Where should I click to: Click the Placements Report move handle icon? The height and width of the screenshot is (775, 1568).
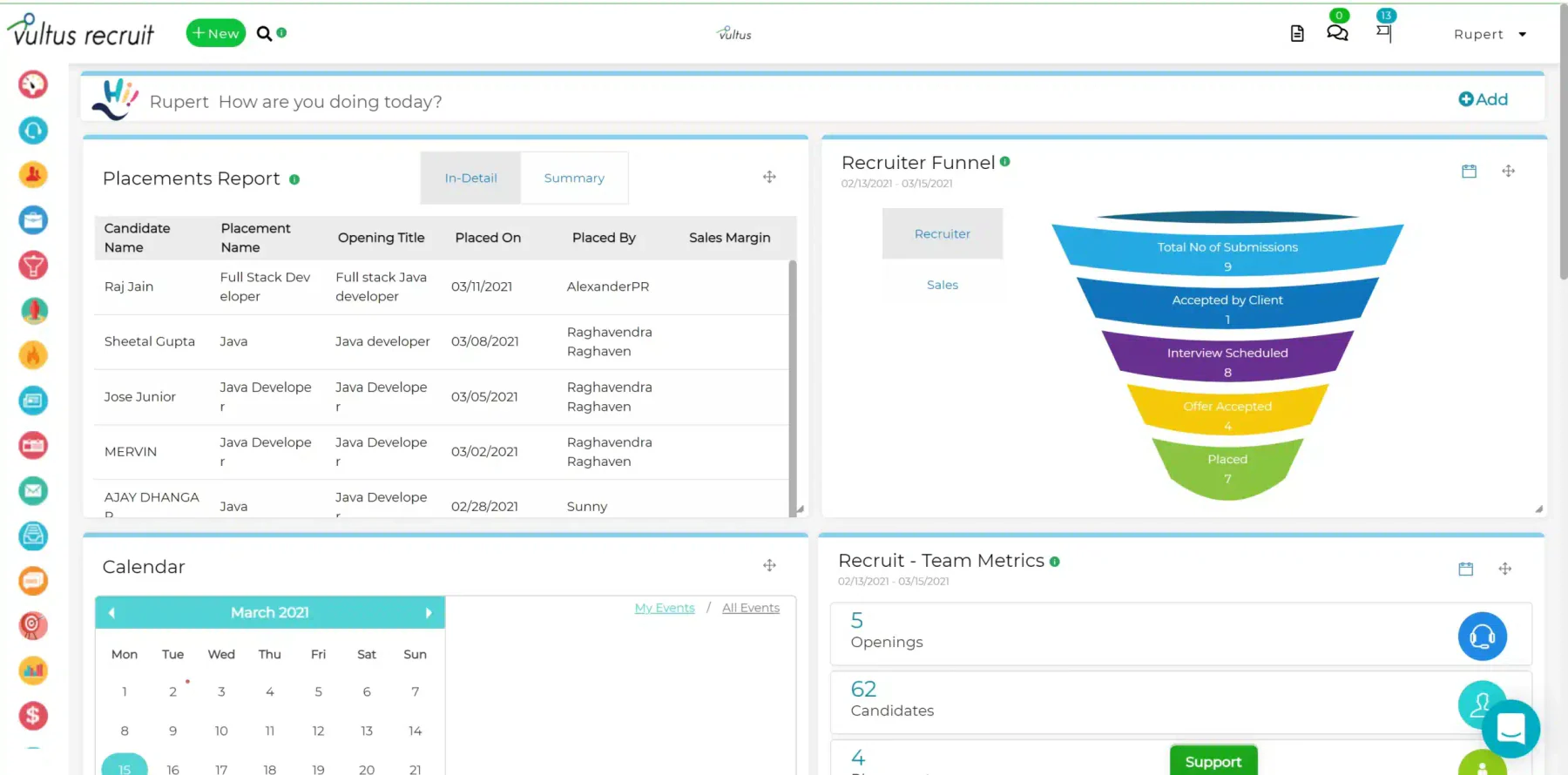click(769, 177)
